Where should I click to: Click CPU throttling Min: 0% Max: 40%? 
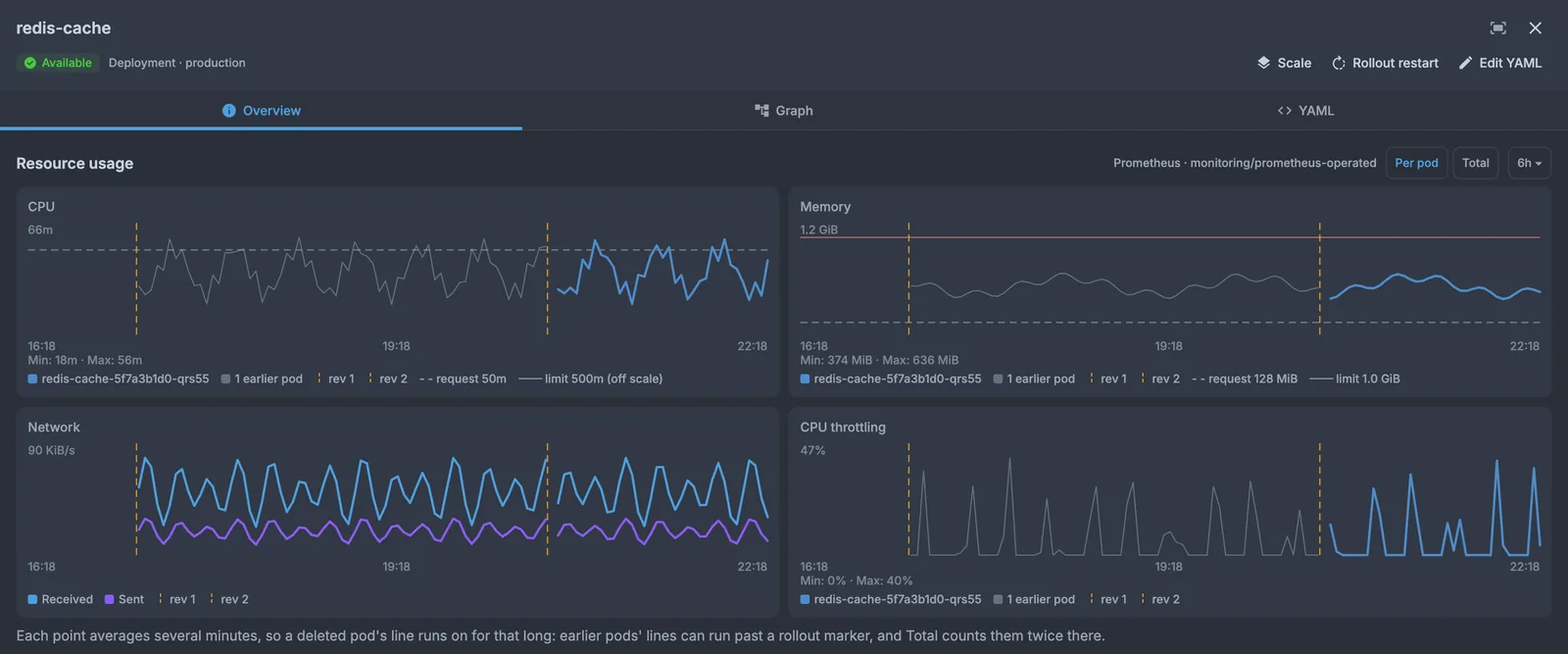pyautogui.click(x=856, y=581)
